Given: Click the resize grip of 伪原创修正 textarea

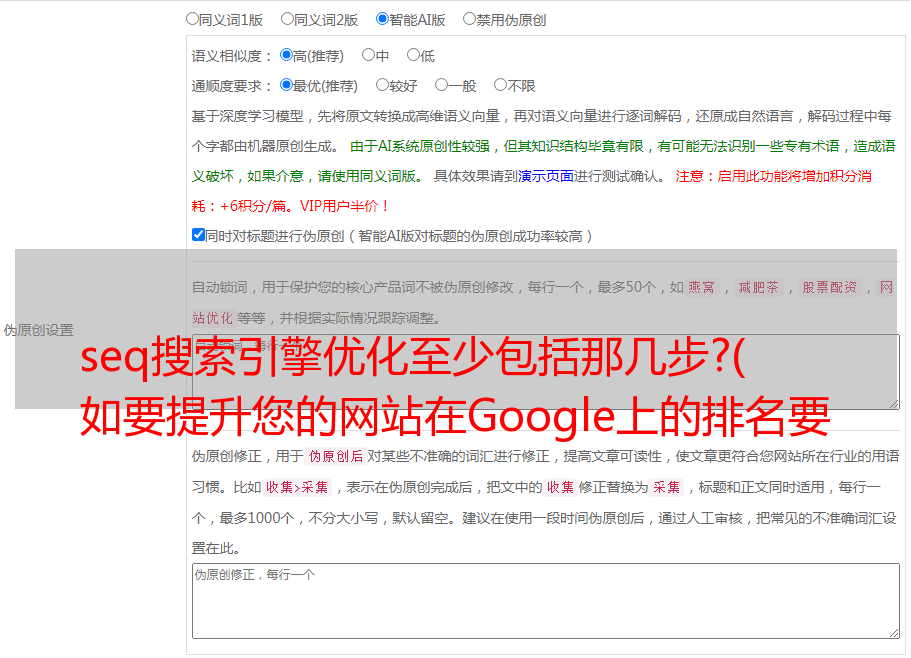Looking at the screenshot, I should pos(894,634).
